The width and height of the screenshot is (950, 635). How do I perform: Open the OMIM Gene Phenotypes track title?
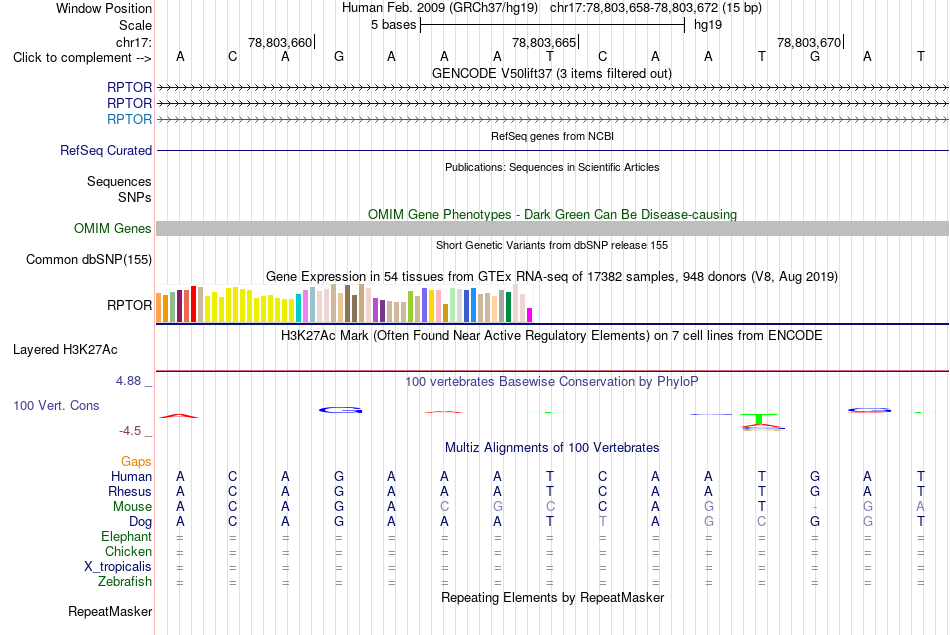pos(552,214)
